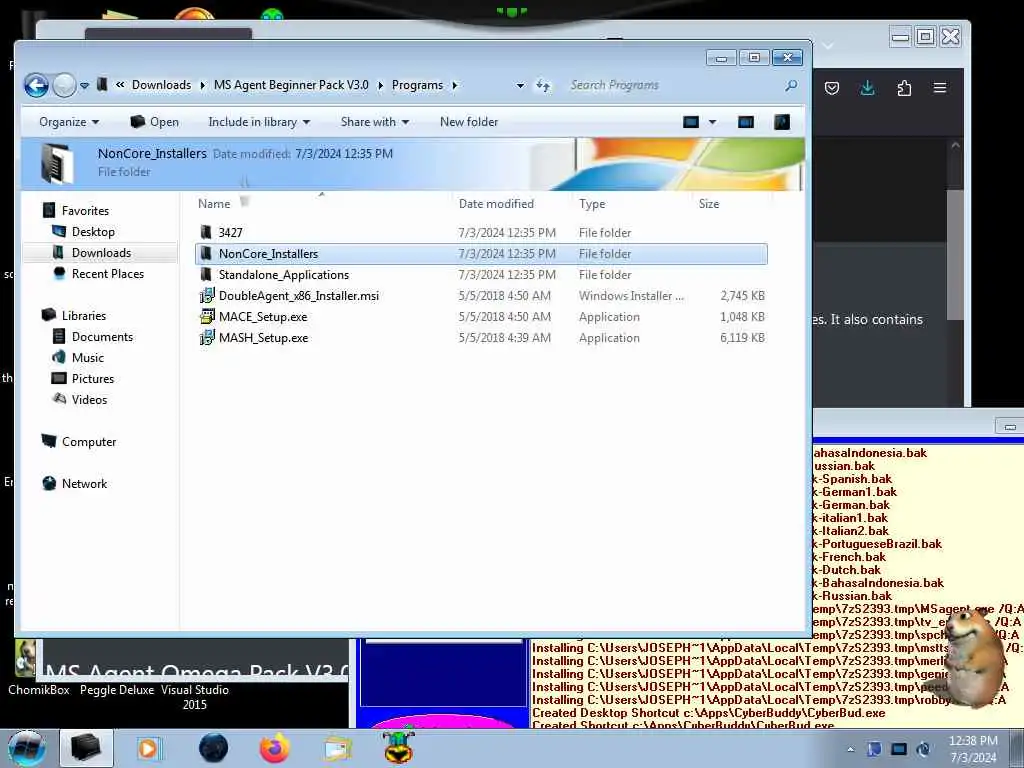Open the view options dropdown arrow
1024x768 pixels.
pos(712,122)
